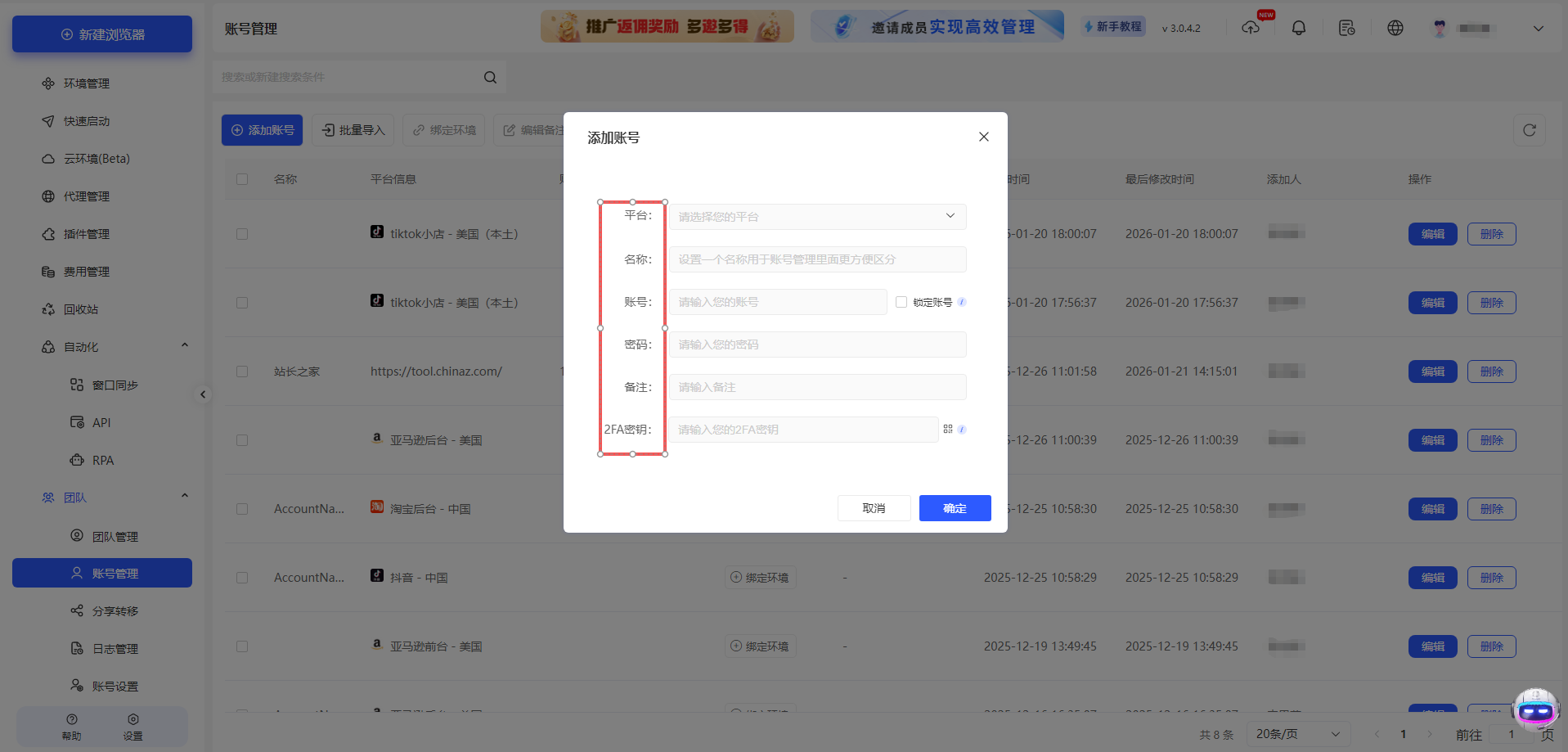Open the notification bell icon
1568x752 pixels.
(x=1298, y=27)
